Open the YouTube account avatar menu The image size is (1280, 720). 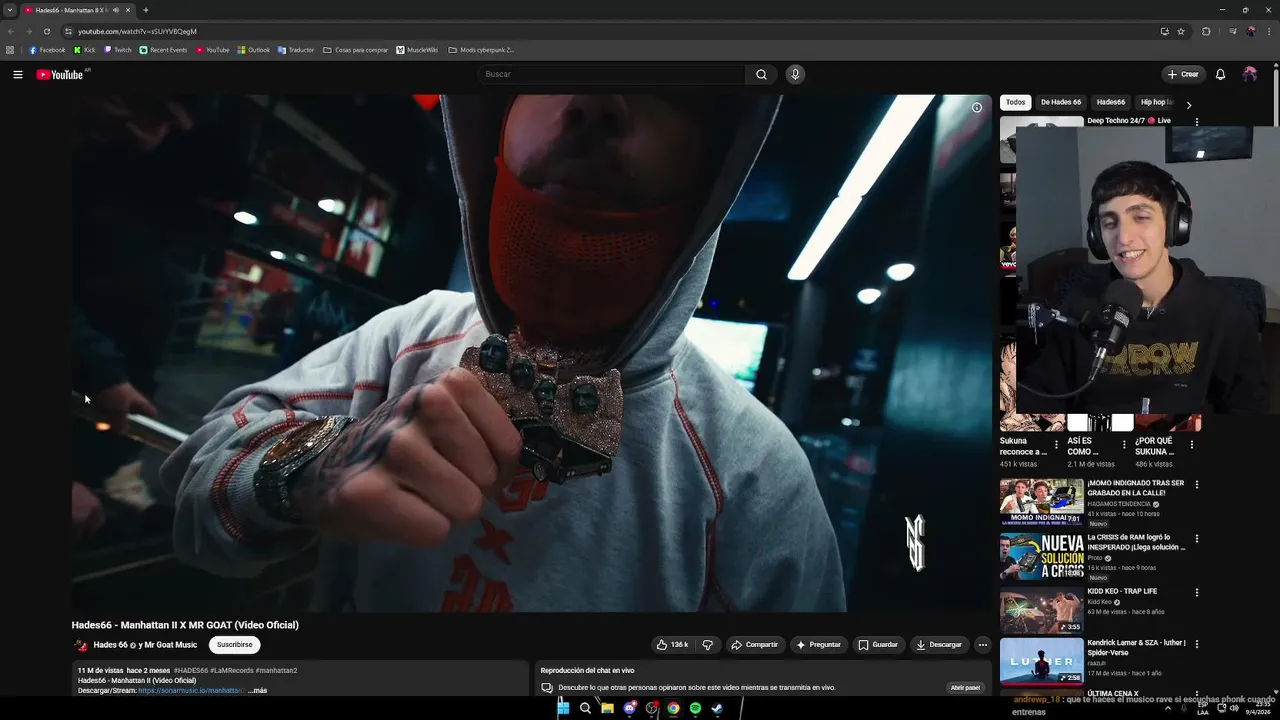click(x=1250, y=74)
